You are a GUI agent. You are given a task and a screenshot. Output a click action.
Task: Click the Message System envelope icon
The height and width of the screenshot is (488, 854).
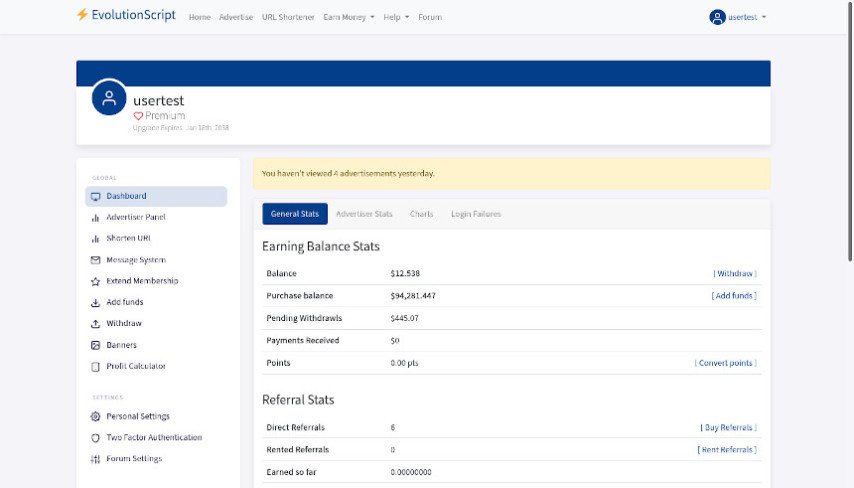[x=95, y=260]
